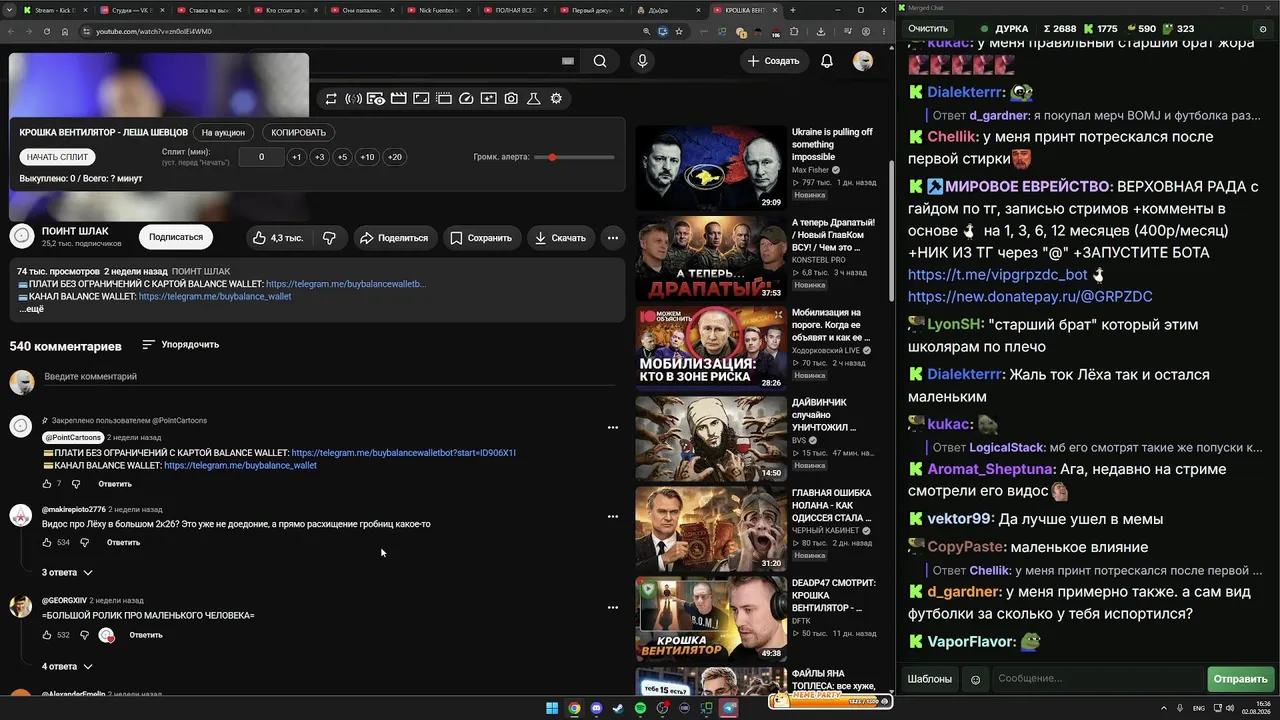The width and height of the screenshot is (1280, 720).
Task: Expand the 3 replies under makirepioto2776 comment
Action: tap(67, 573)
